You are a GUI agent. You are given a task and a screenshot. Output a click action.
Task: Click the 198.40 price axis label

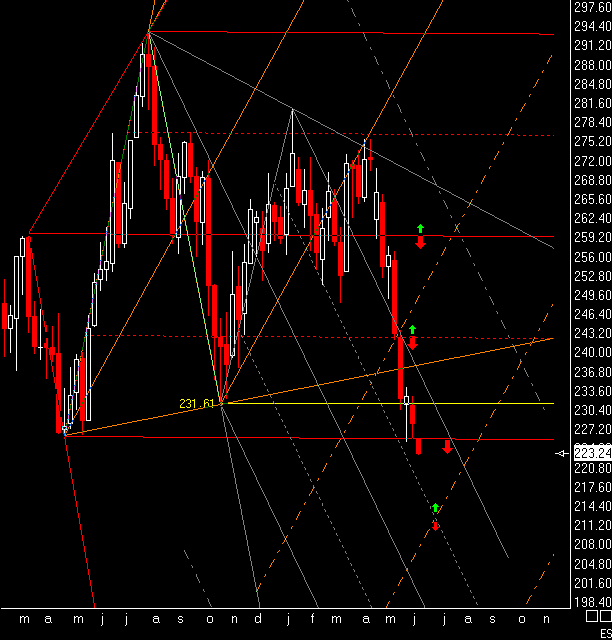(x=592, y=602)
